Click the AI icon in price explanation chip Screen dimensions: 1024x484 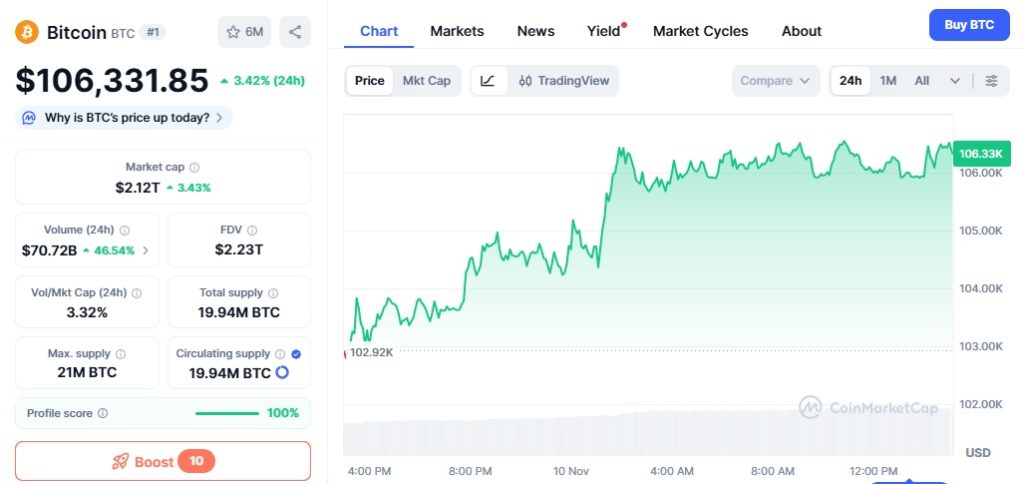click(x=29, y=118)
